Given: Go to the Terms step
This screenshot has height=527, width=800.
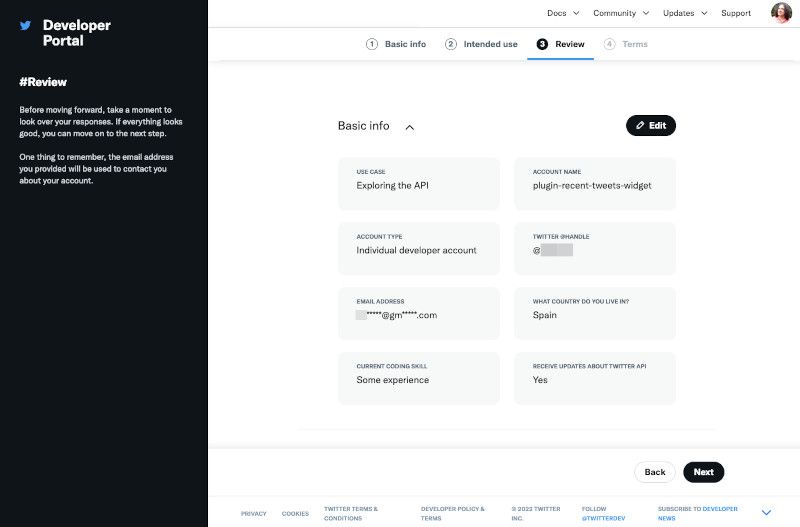Looking at the screenshot, I should [626, 44].
